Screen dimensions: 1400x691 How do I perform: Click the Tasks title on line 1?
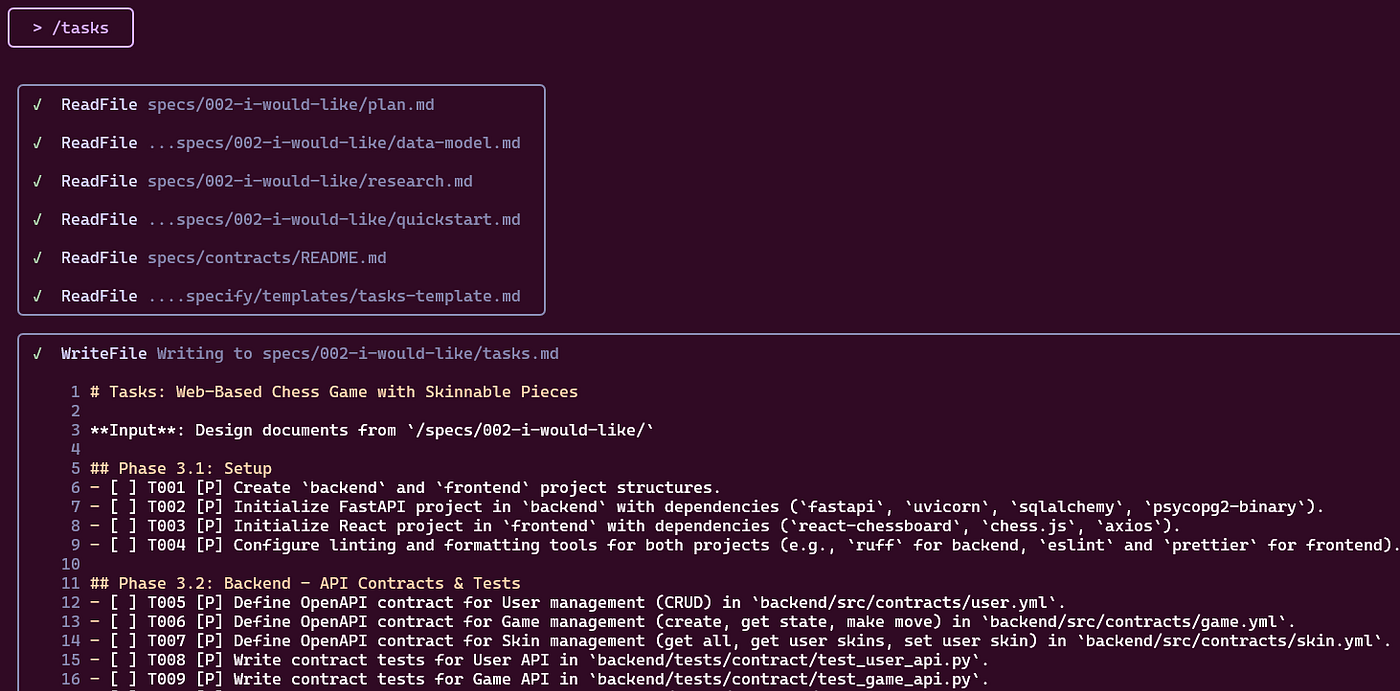[334, 392]
